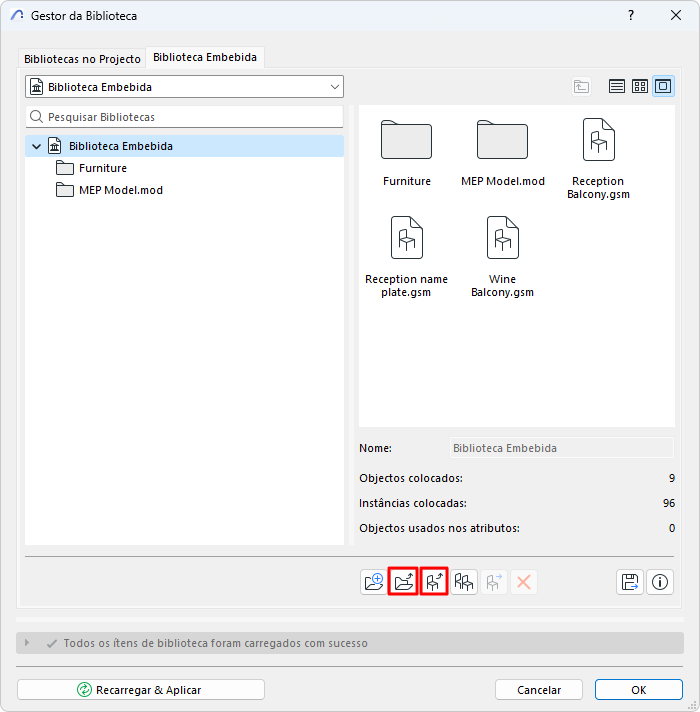This screenshot has height=712, width=700.
Task: Select Biblioteca Embebida root tree row
Action: 184,146
